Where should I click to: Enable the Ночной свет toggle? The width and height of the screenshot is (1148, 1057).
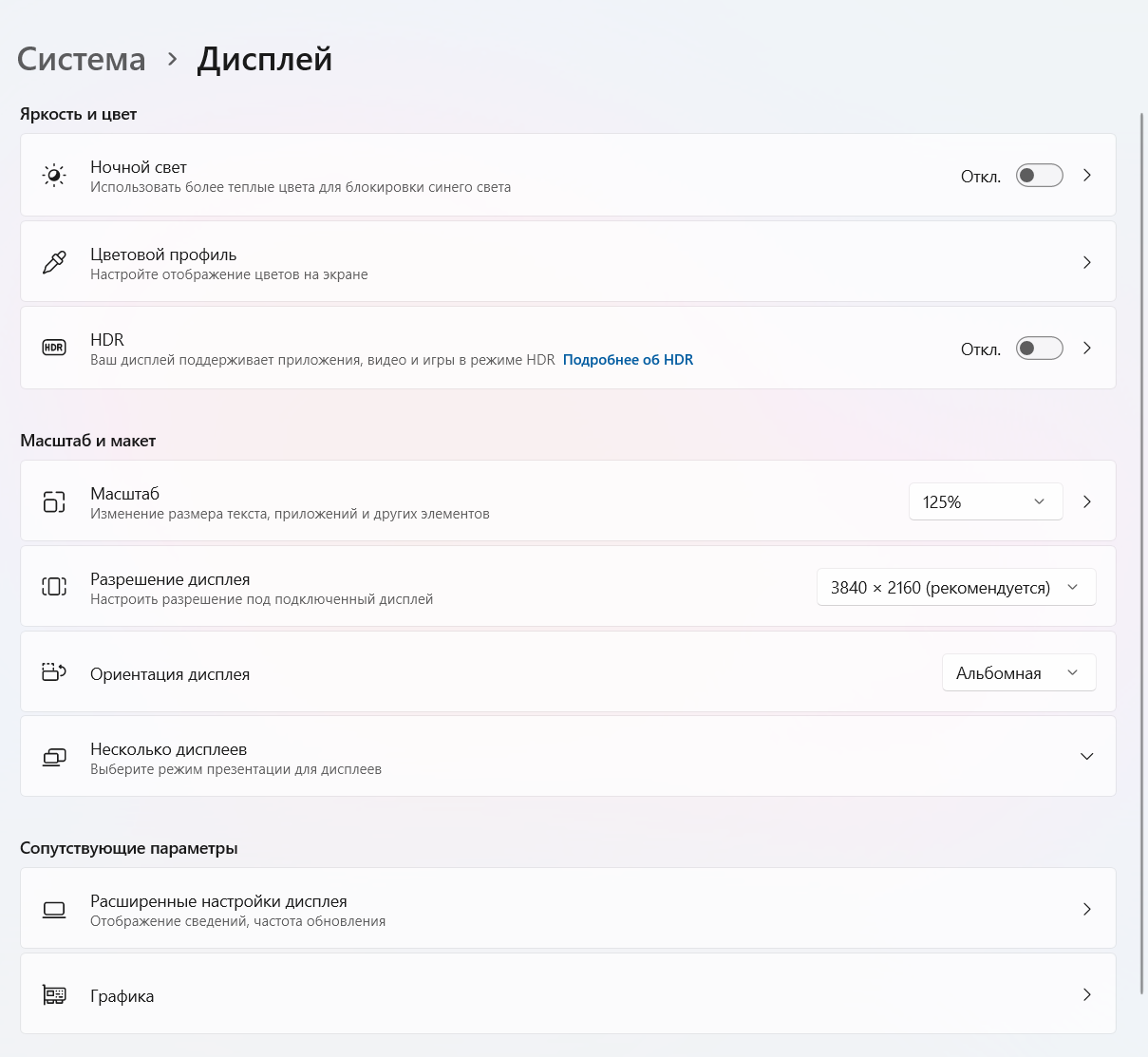[x=1039, y=176]
